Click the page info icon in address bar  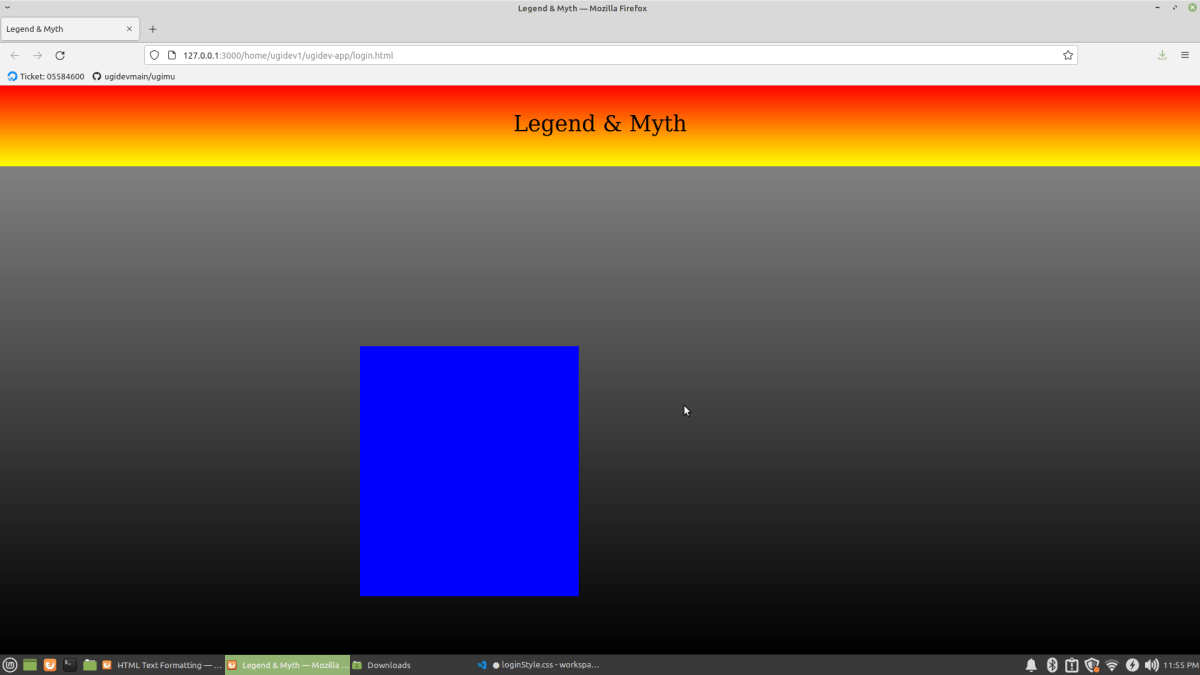coord(172,55)
